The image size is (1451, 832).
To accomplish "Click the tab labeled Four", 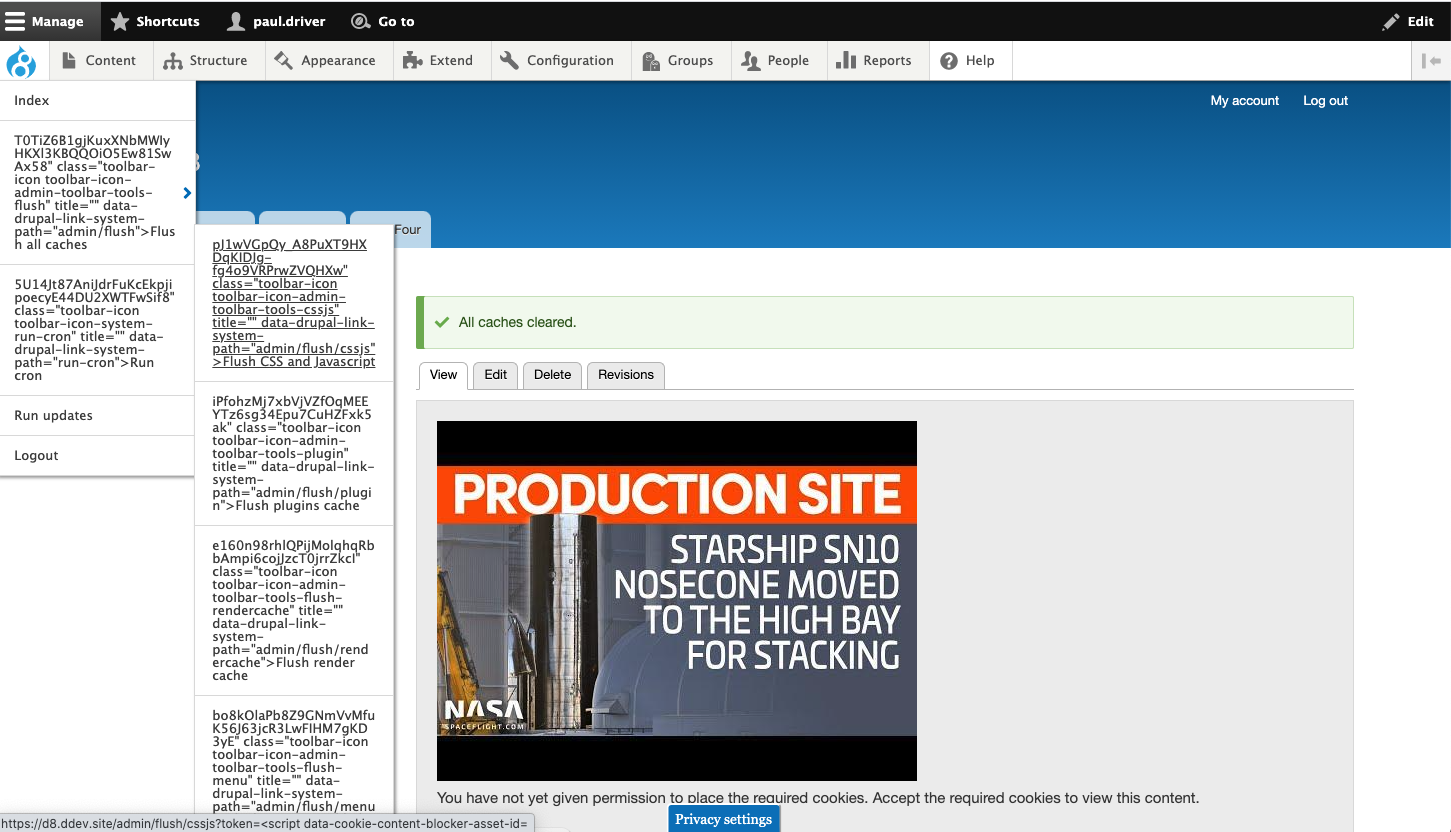I will [x=406, y=229].
